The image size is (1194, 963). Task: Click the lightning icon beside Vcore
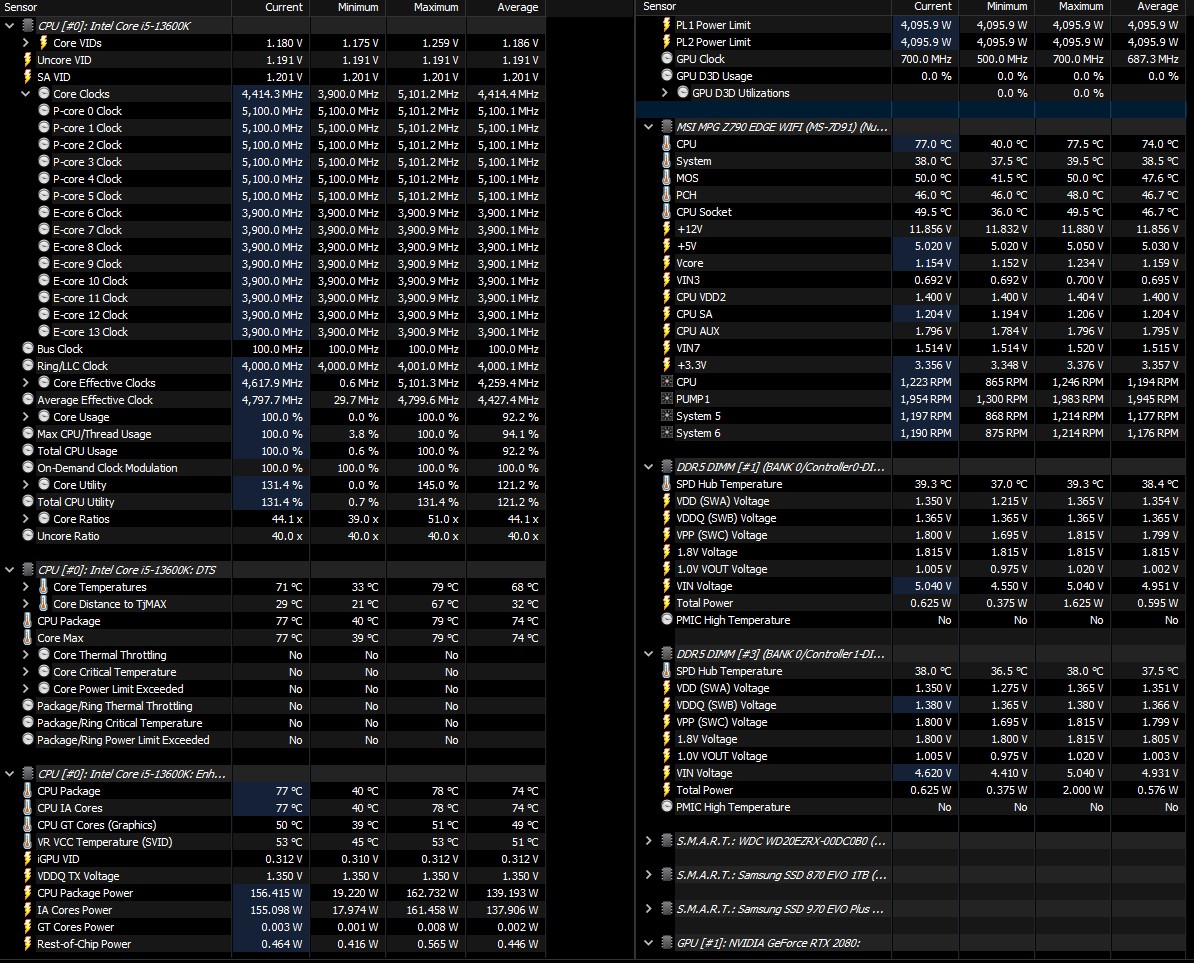click(x=666, y=263)
